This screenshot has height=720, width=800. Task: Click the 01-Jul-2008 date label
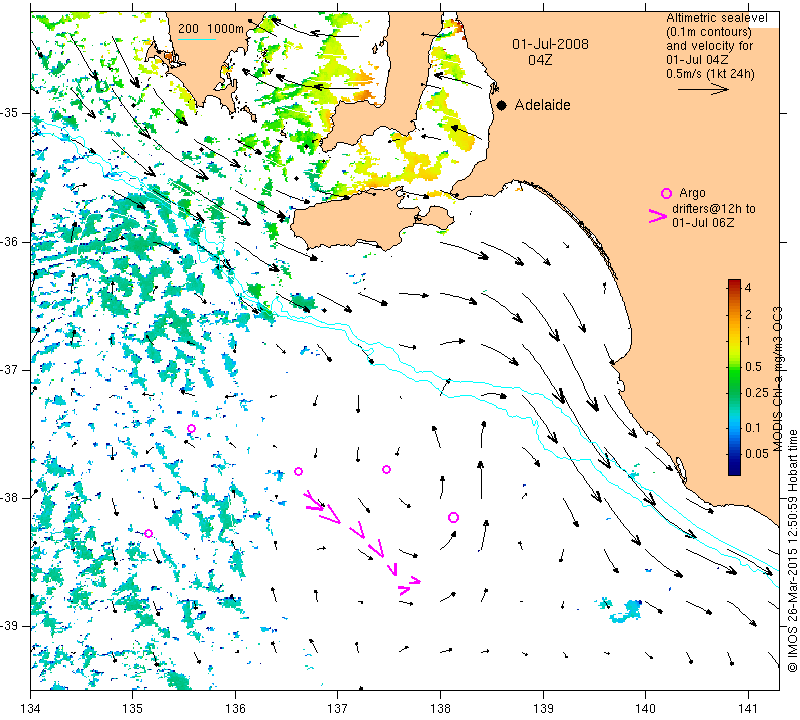[551, 44]
